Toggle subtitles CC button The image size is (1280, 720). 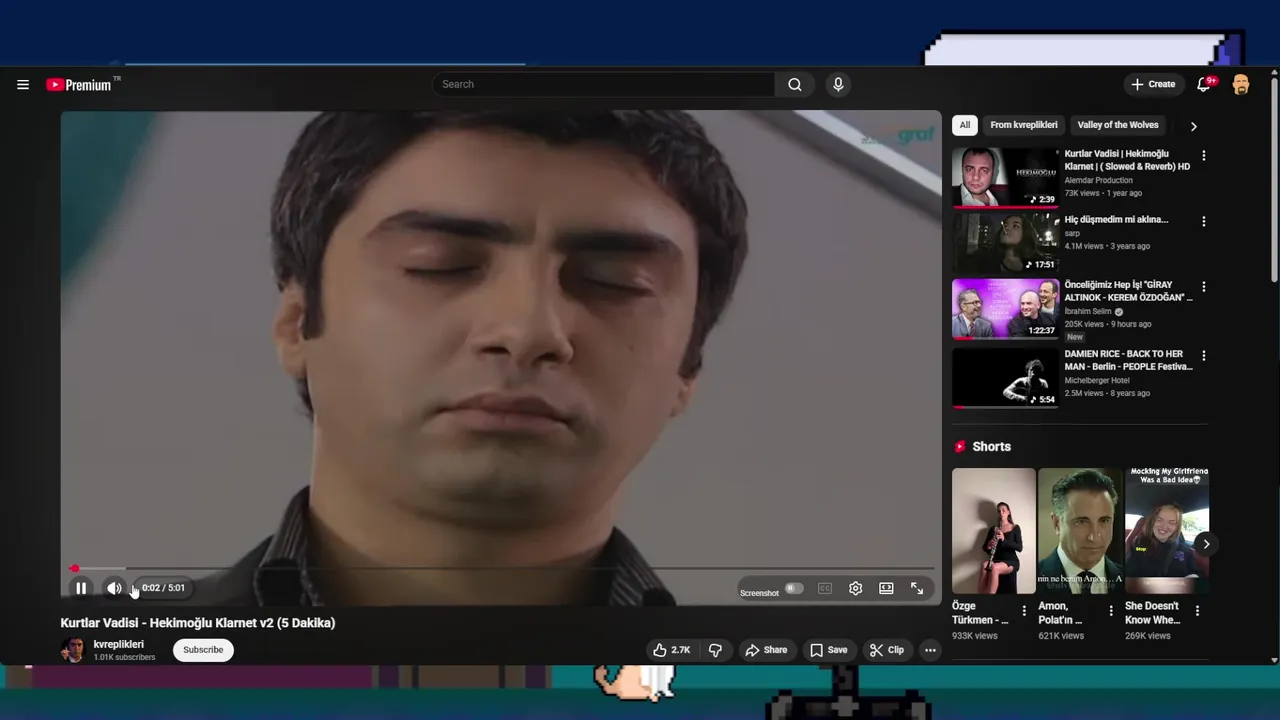[825, 588]
